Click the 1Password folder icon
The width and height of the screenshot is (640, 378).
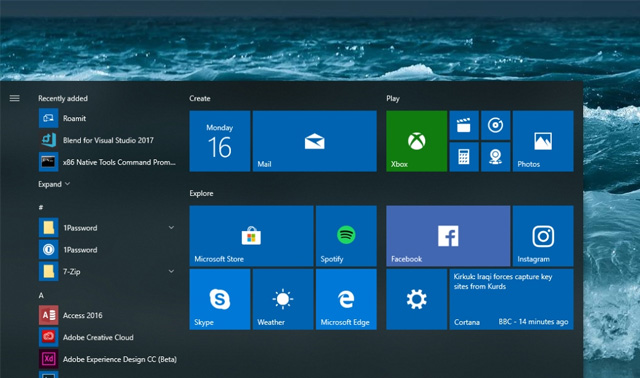click(x=49, y=228)
